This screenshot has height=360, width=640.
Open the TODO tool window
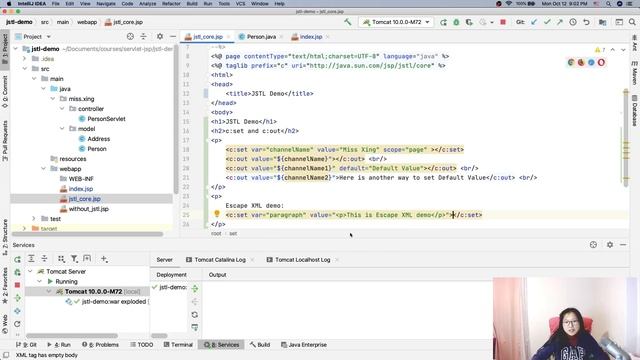142,344
